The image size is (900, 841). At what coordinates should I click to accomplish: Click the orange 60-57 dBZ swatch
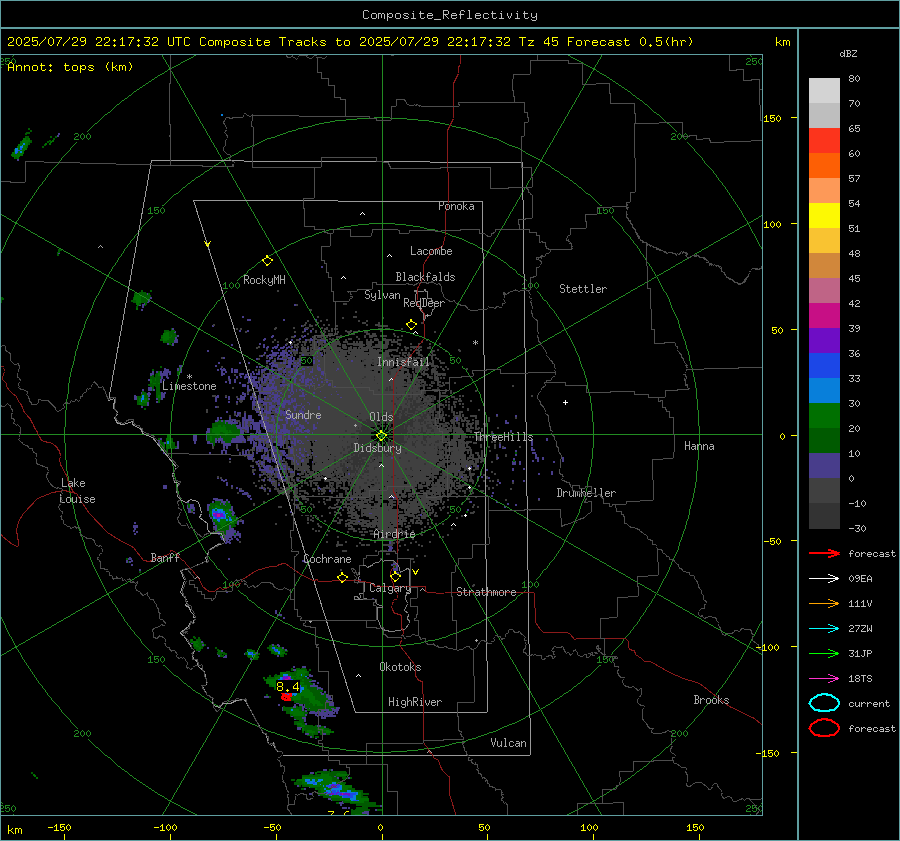824,165
